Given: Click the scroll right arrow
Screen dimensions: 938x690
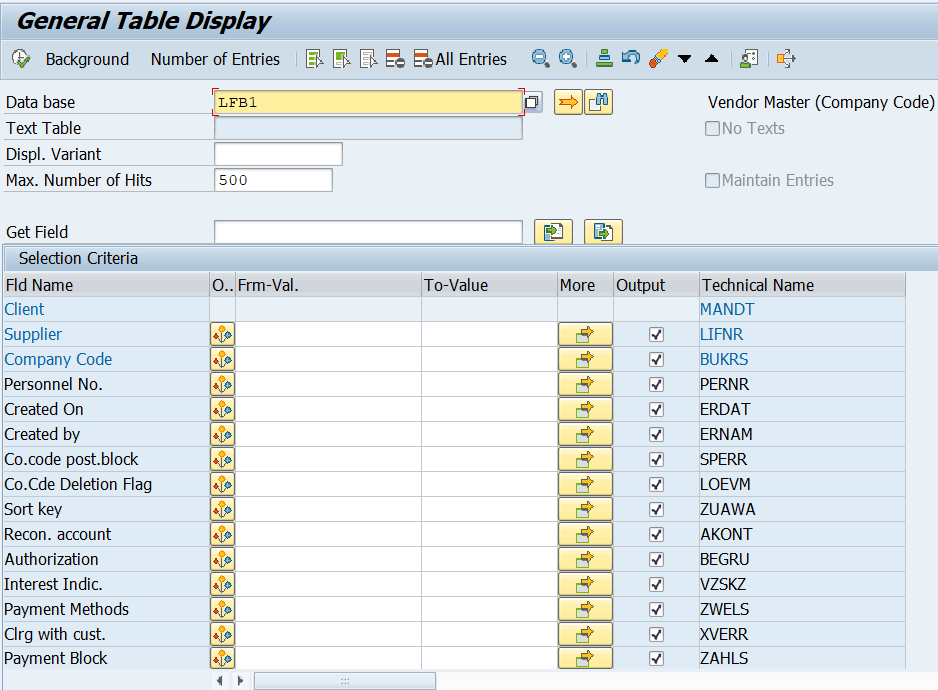Looking at the screenshot, I should 240,681.
